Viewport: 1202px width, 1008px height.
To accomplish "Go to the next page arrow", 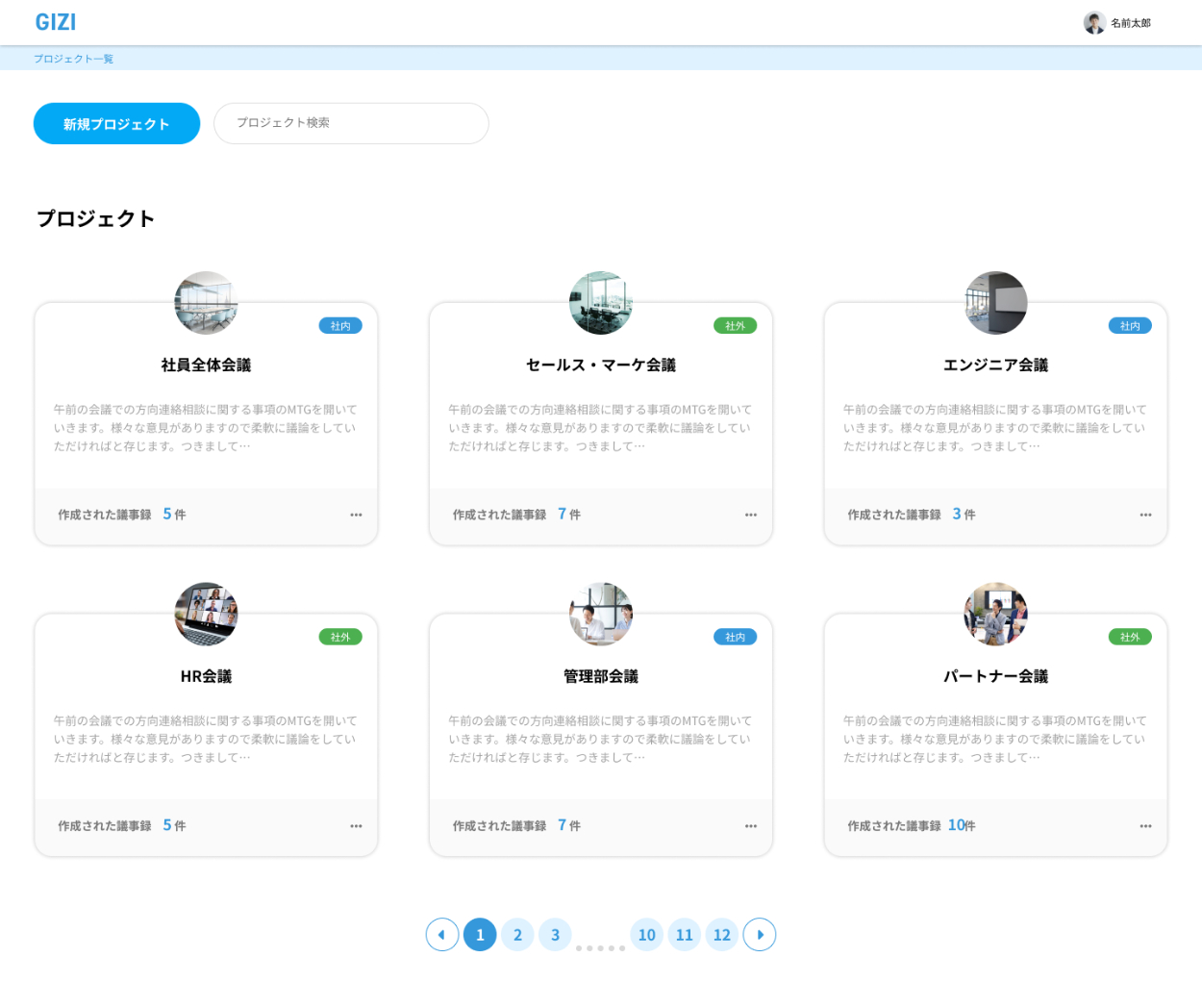I will coord(760,935).
